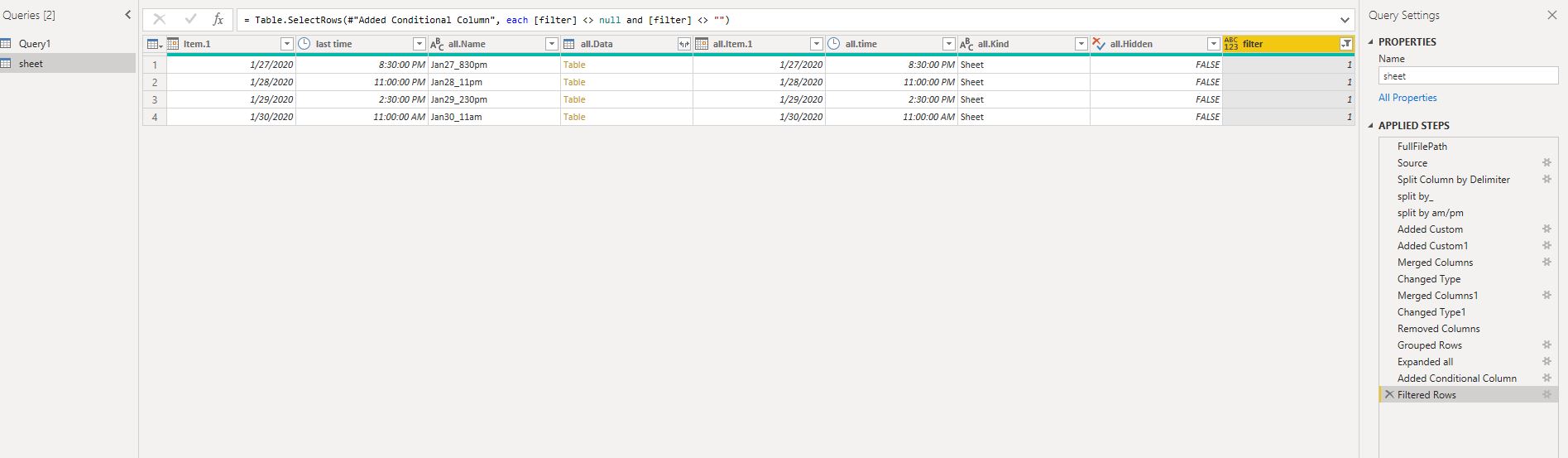The height and width of the screenshot is (458, 1568).
Task: Open settings gear for the Merged Columns step
Action: 1546,263
